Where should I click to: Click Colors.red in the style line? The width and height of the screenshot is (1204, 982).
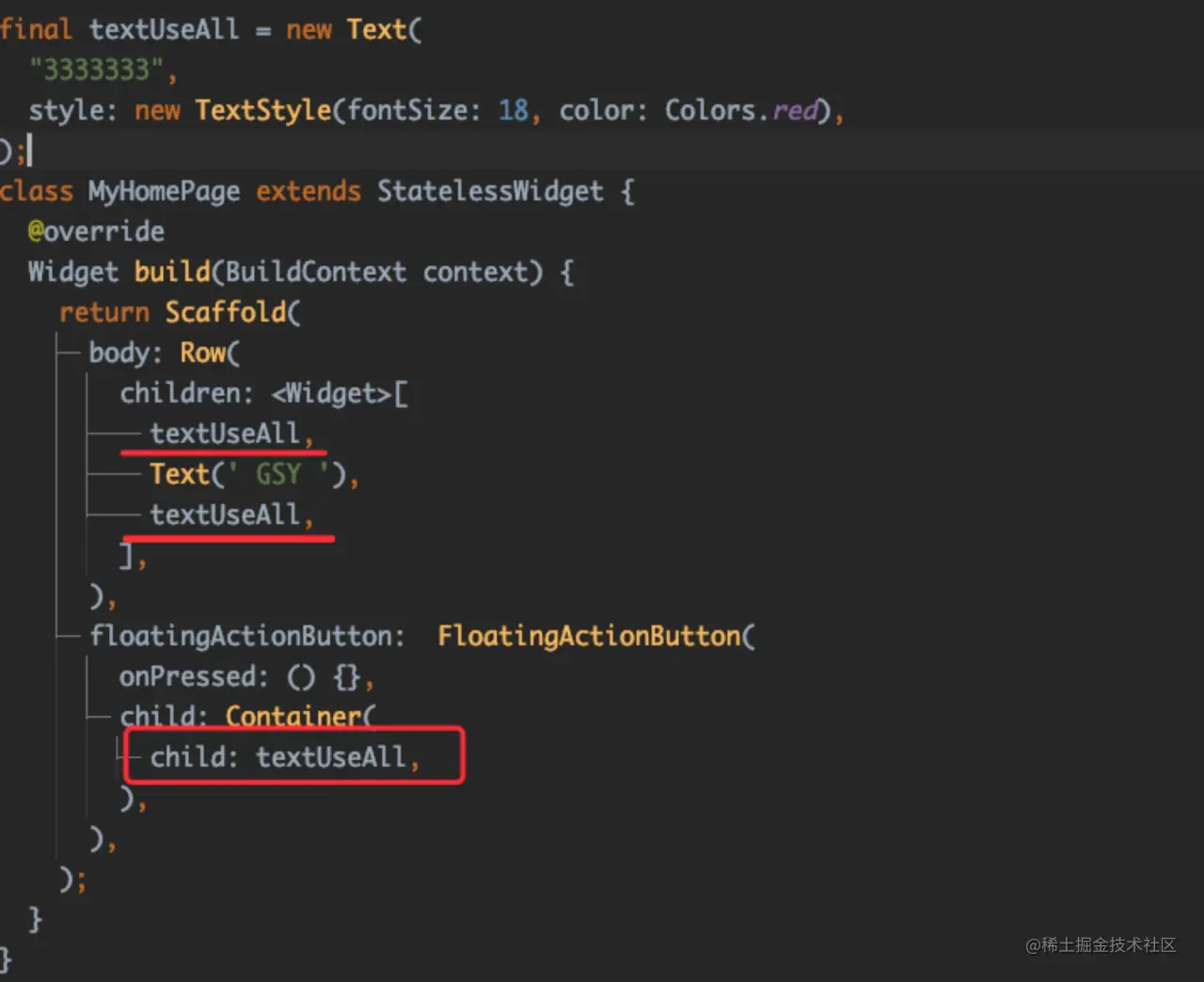(741, 110)
